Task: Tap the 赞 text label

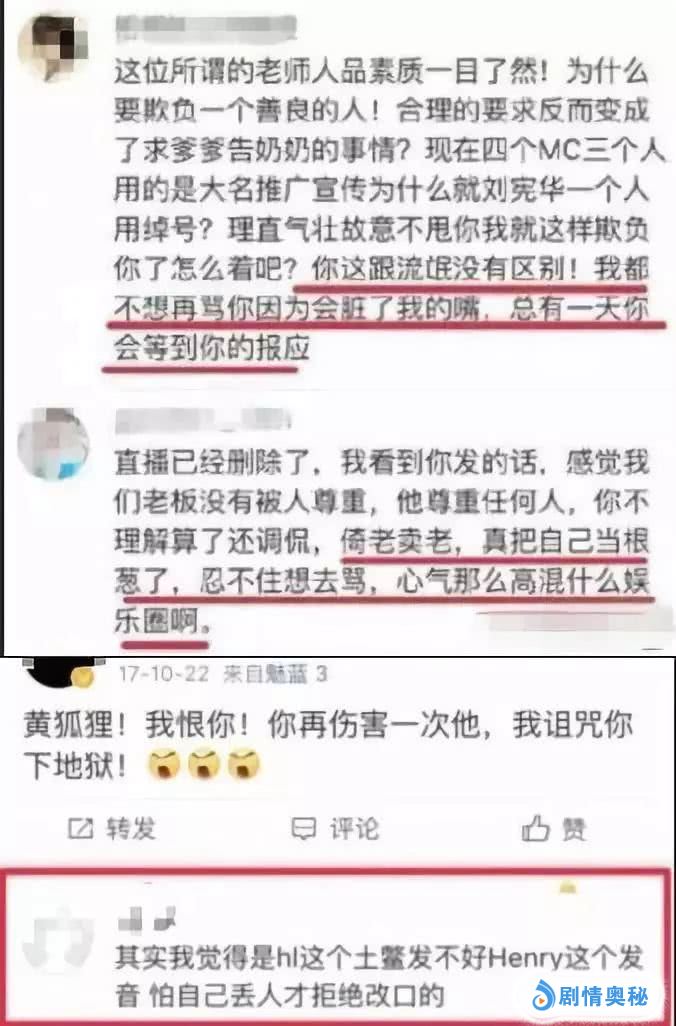Action: click(x=574, y=829)
